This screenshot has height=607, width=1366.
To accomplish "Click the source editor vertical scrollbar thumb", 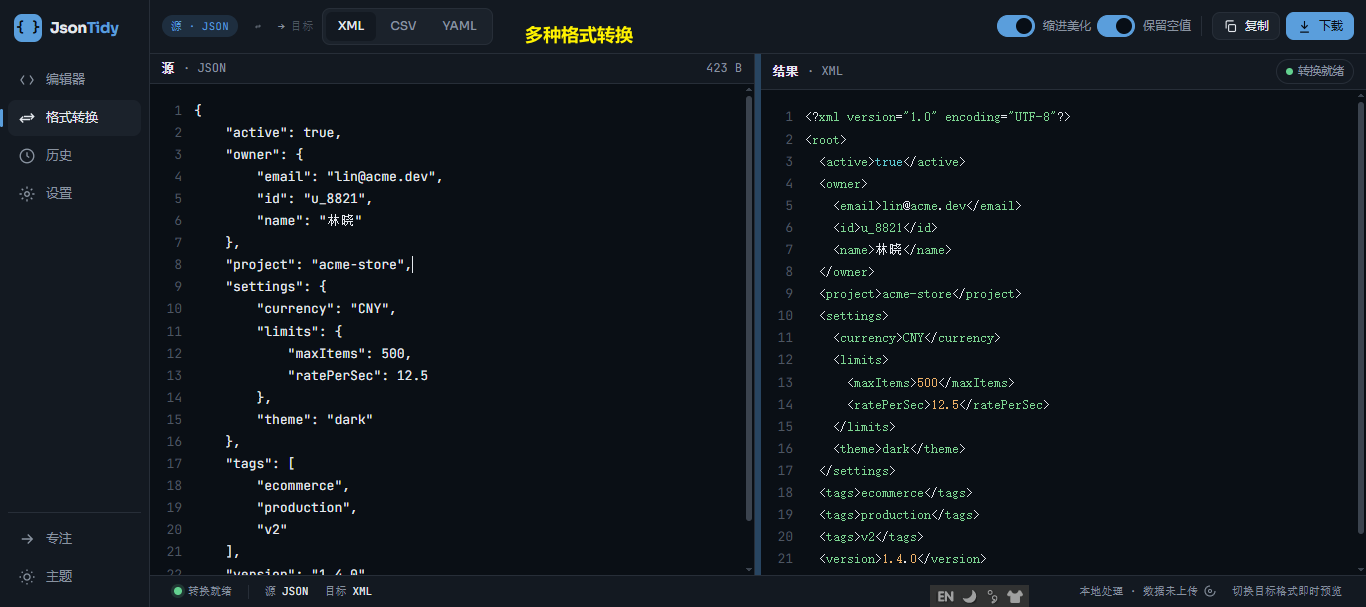I will (x=750, y=308).
